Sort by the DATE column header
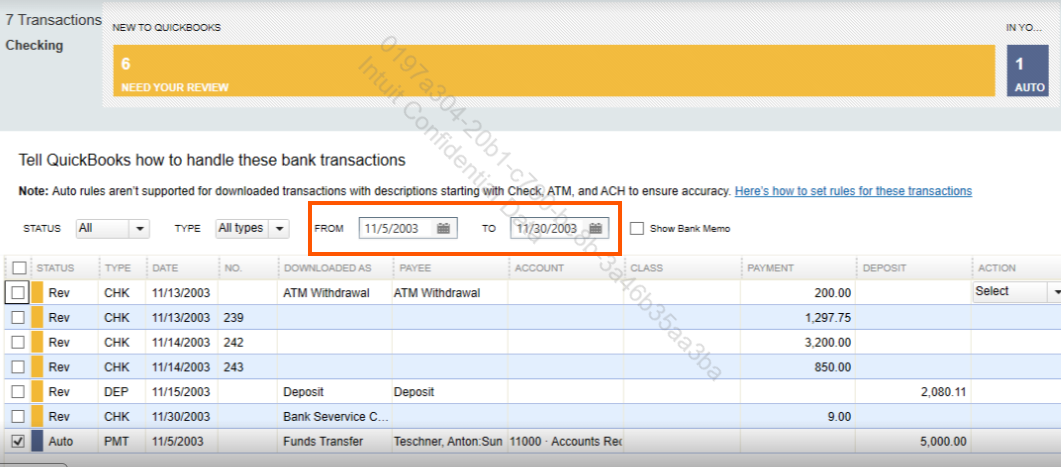This screenshot has width=1061, height=467. click(x=165, y=268)
